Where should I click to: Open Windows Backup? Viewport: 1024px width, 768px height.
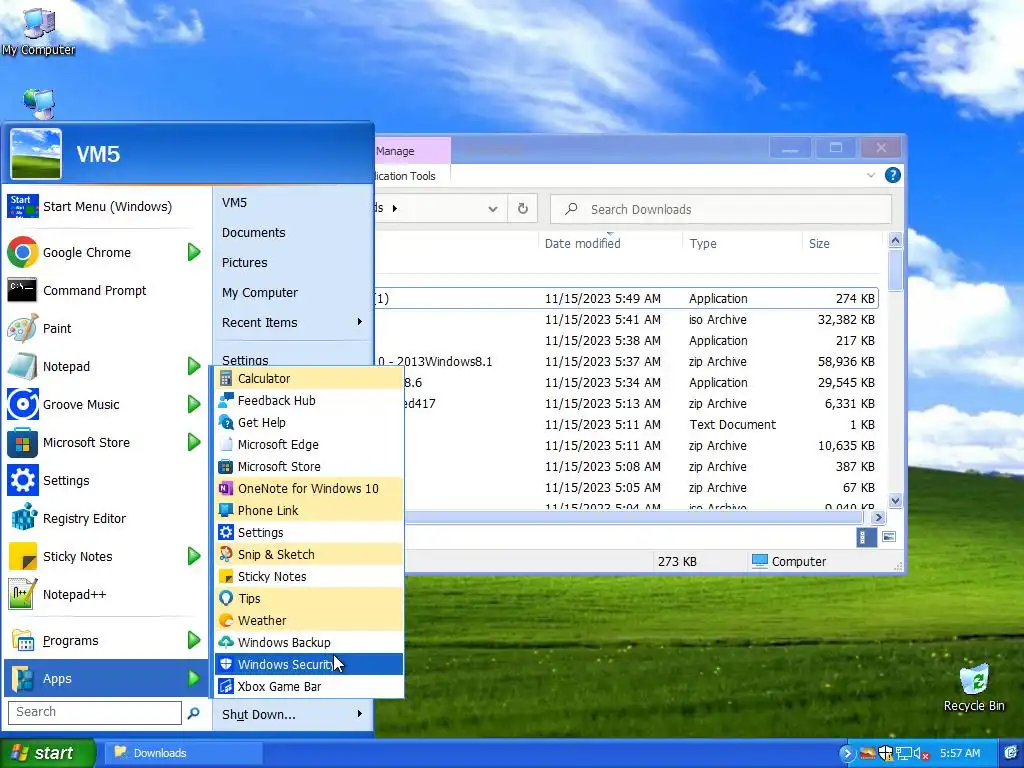[309, 643]
